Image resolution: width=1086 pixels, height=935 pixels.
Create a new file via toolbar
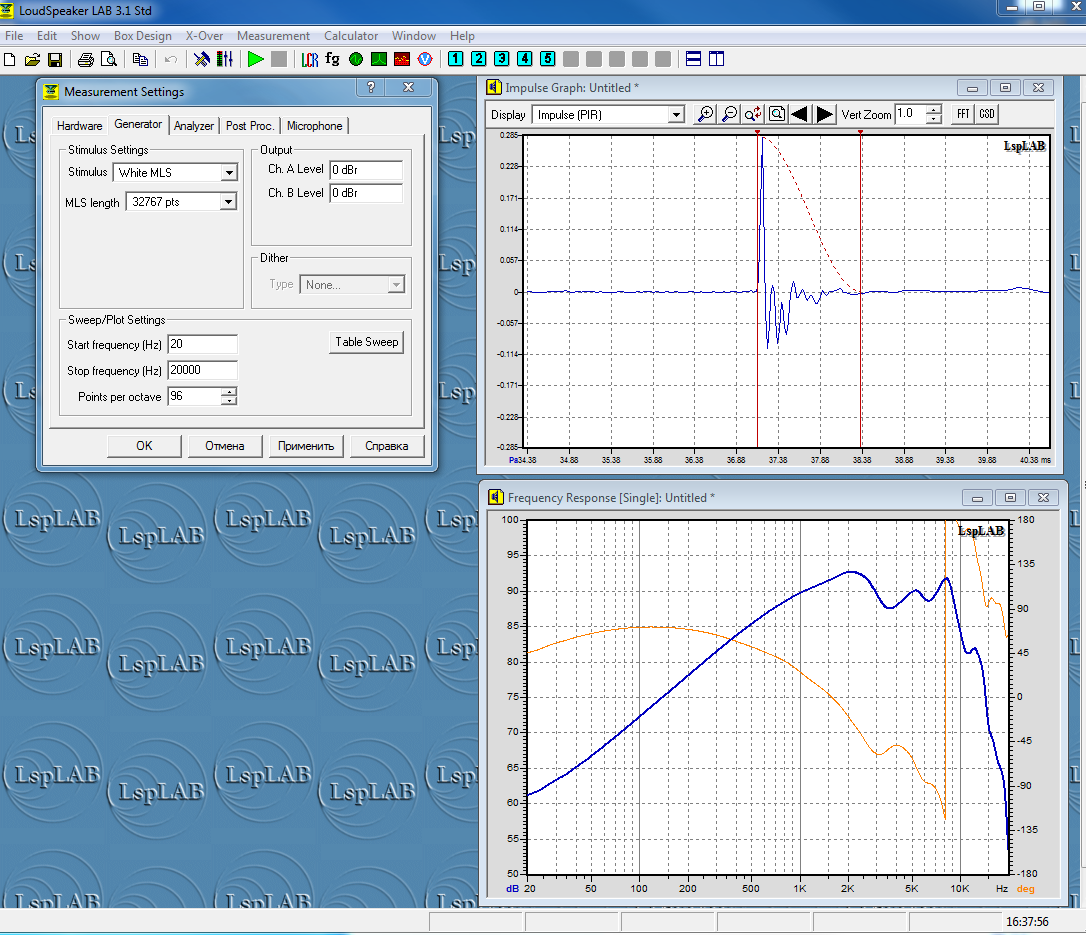(x=10, y=60)
